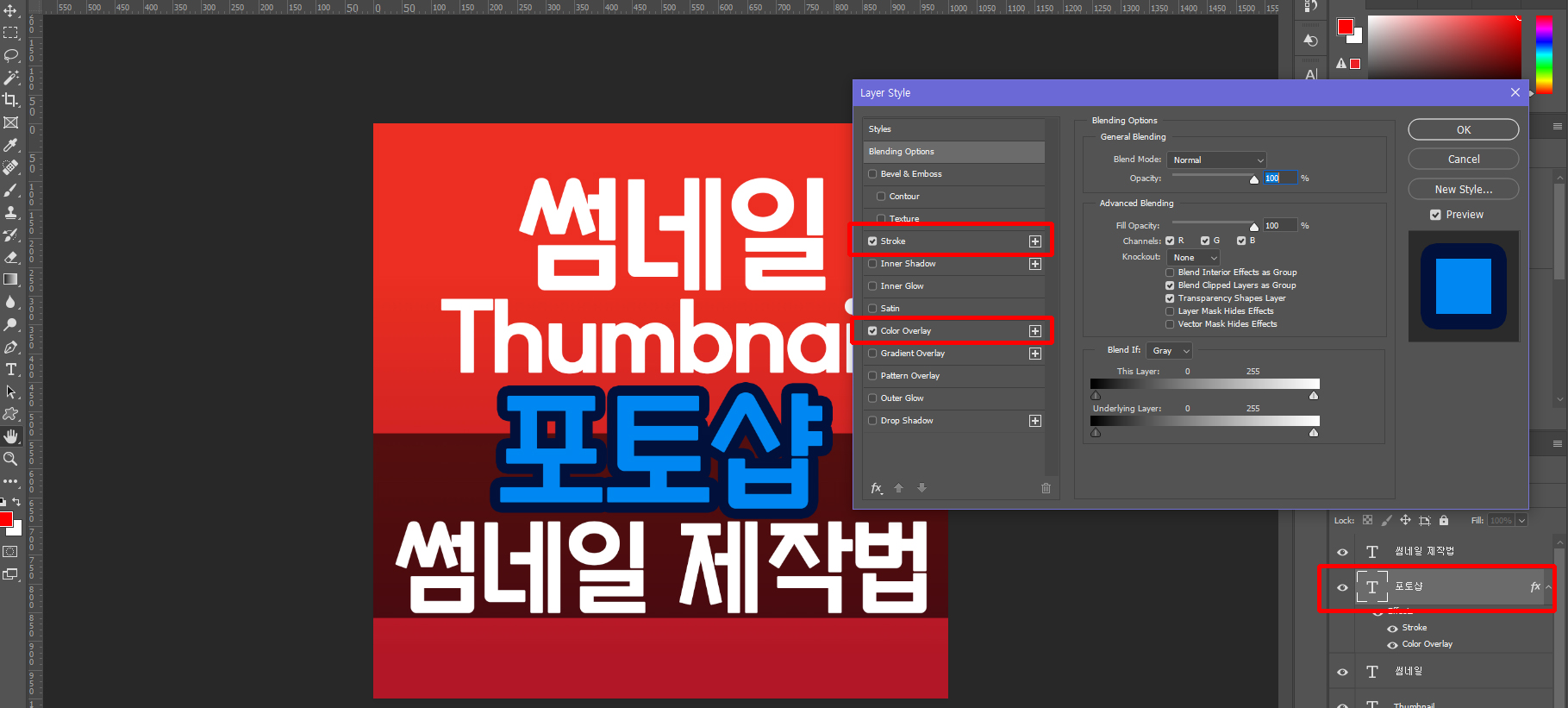Open the Blend If Gray dropdown

pyautogui.click(x=1170, y=351)
